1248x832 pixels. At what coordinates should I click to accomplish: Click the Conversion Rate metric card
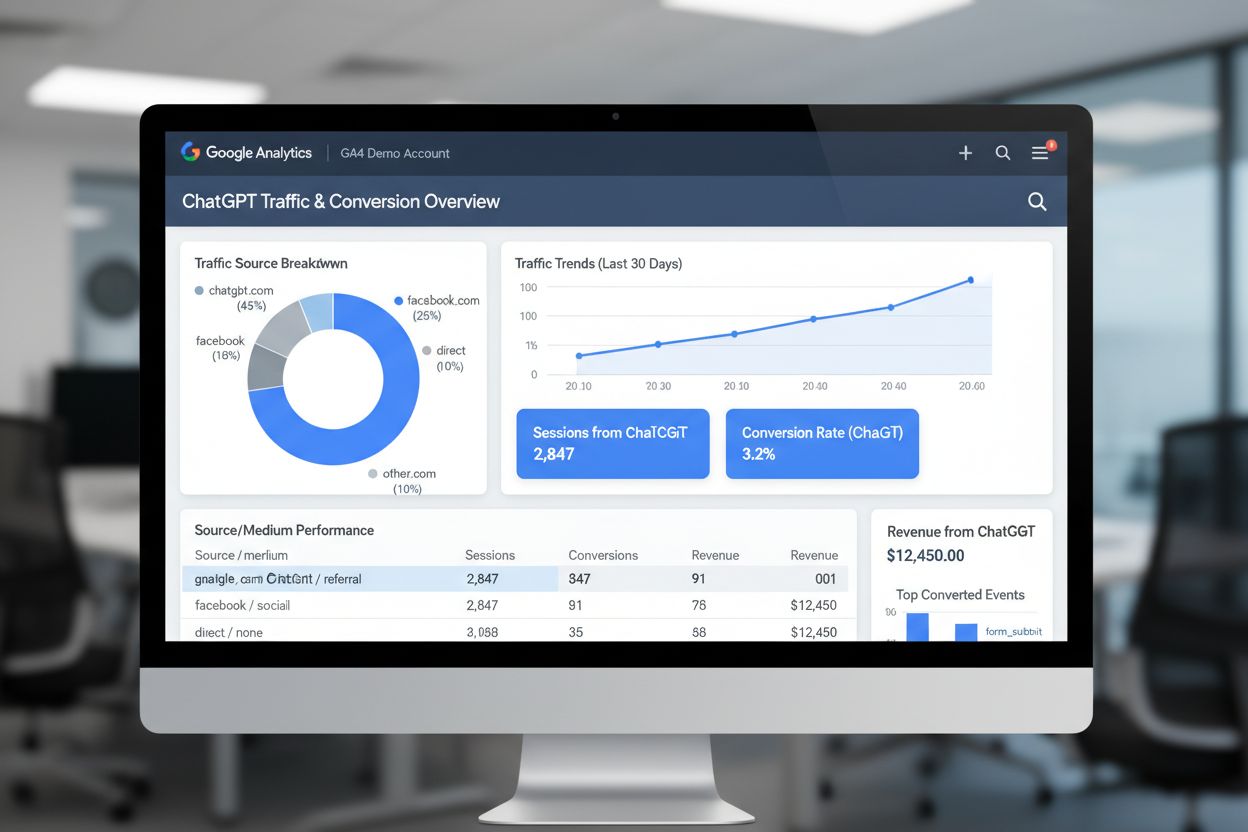(x=822, y=443)
